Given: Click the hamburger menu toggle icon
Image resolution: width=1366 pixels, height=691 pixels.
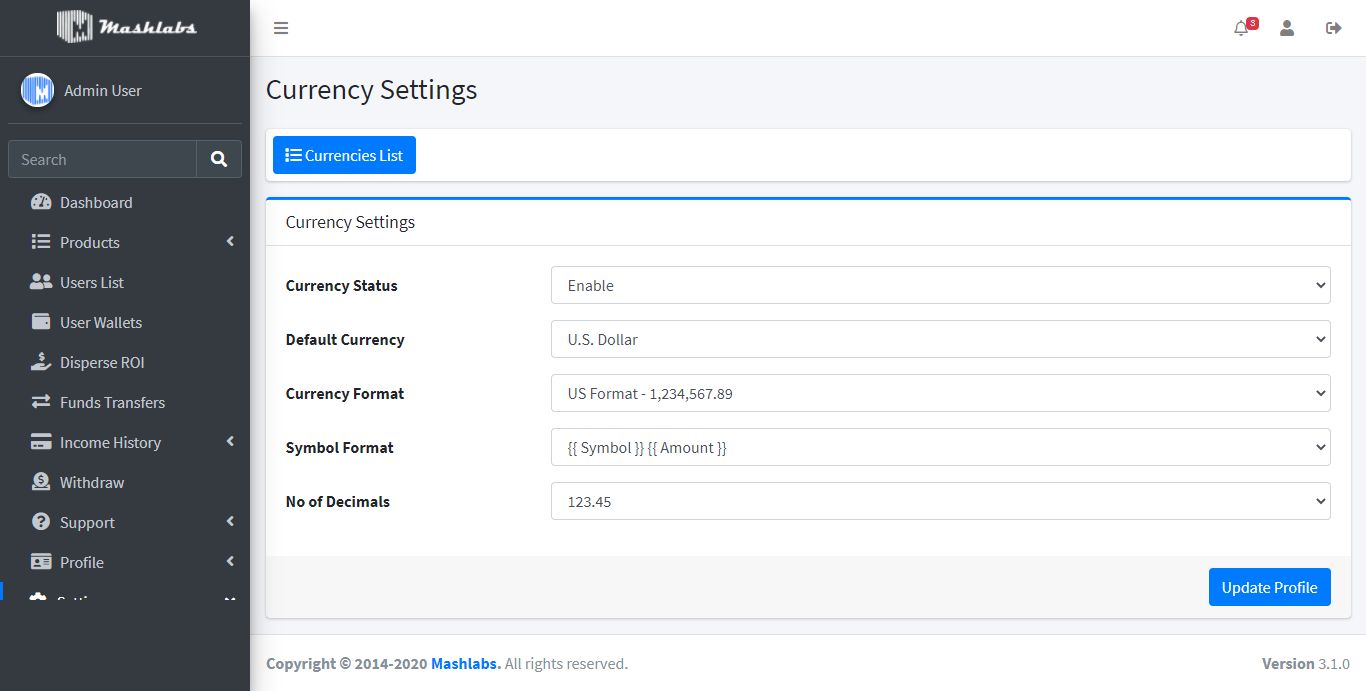Looking at the screenshot, I should point(281,28).
